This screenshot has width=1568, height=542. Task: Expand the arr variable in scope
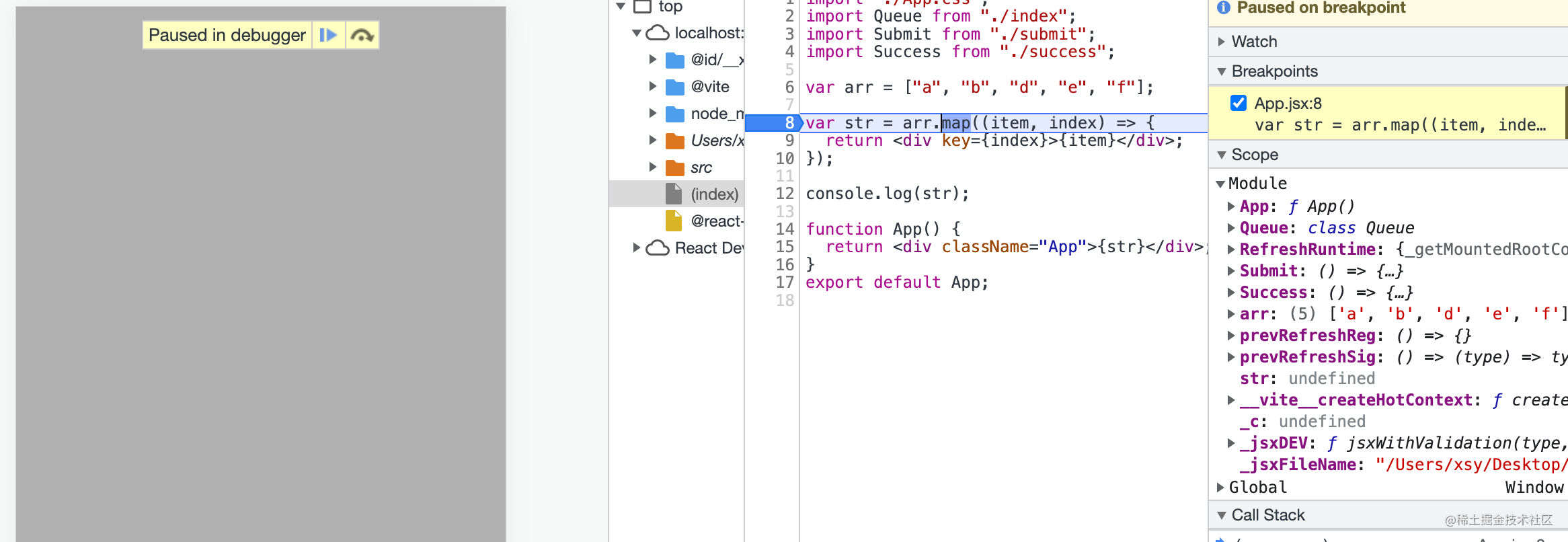1230,314
